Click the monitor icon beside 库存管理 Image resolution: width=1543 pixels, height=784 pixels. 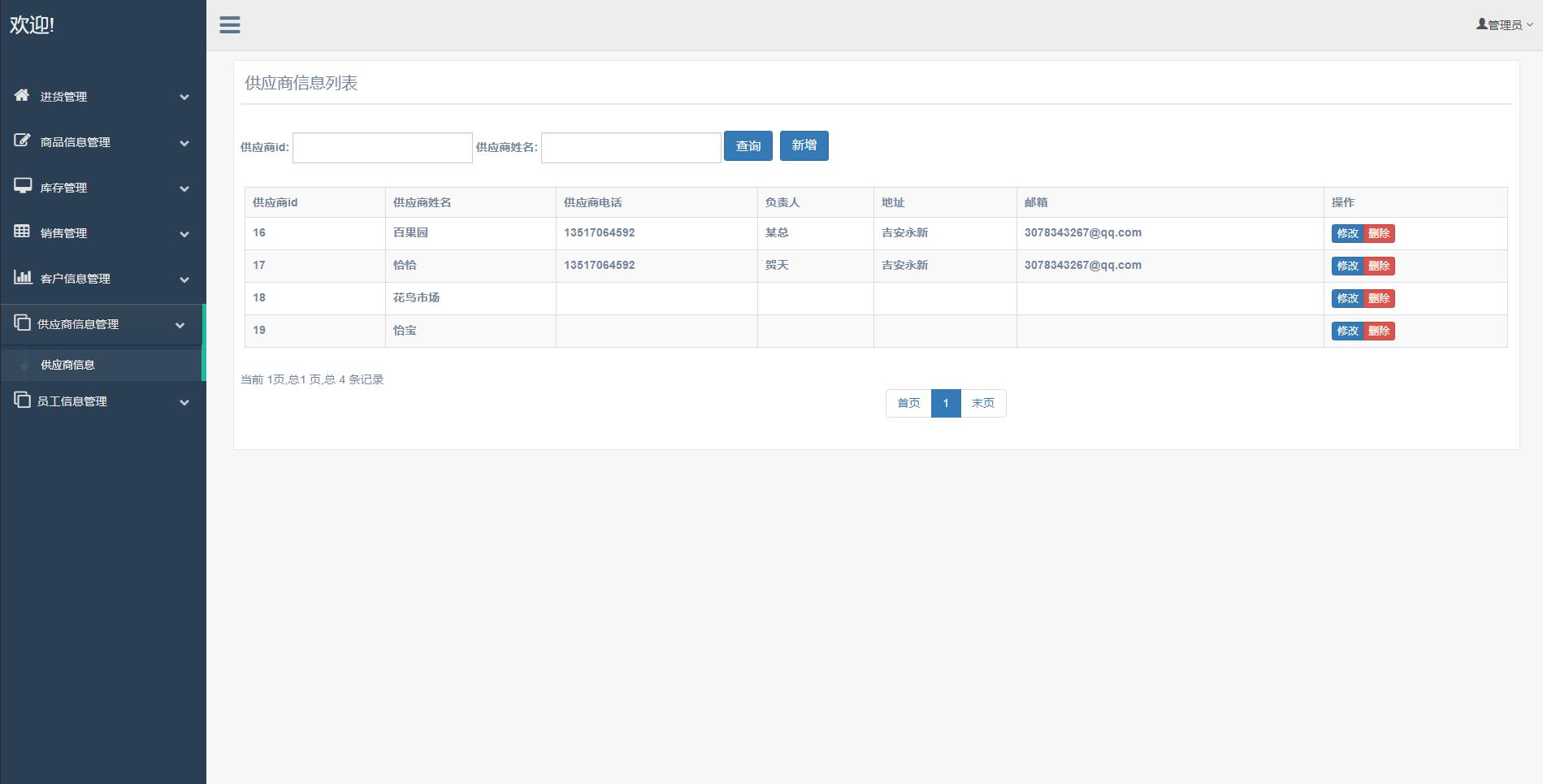22,186
